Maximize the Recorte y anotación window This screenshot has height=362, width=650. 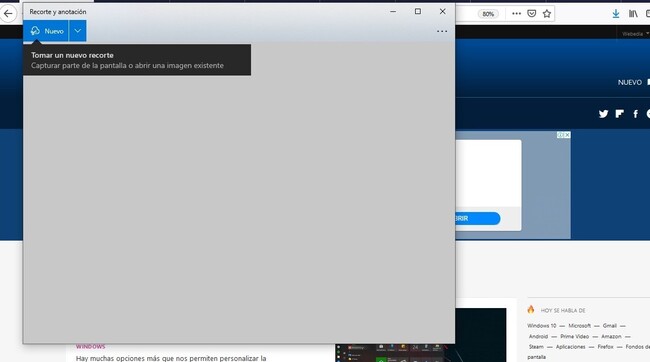click(418, 12)
